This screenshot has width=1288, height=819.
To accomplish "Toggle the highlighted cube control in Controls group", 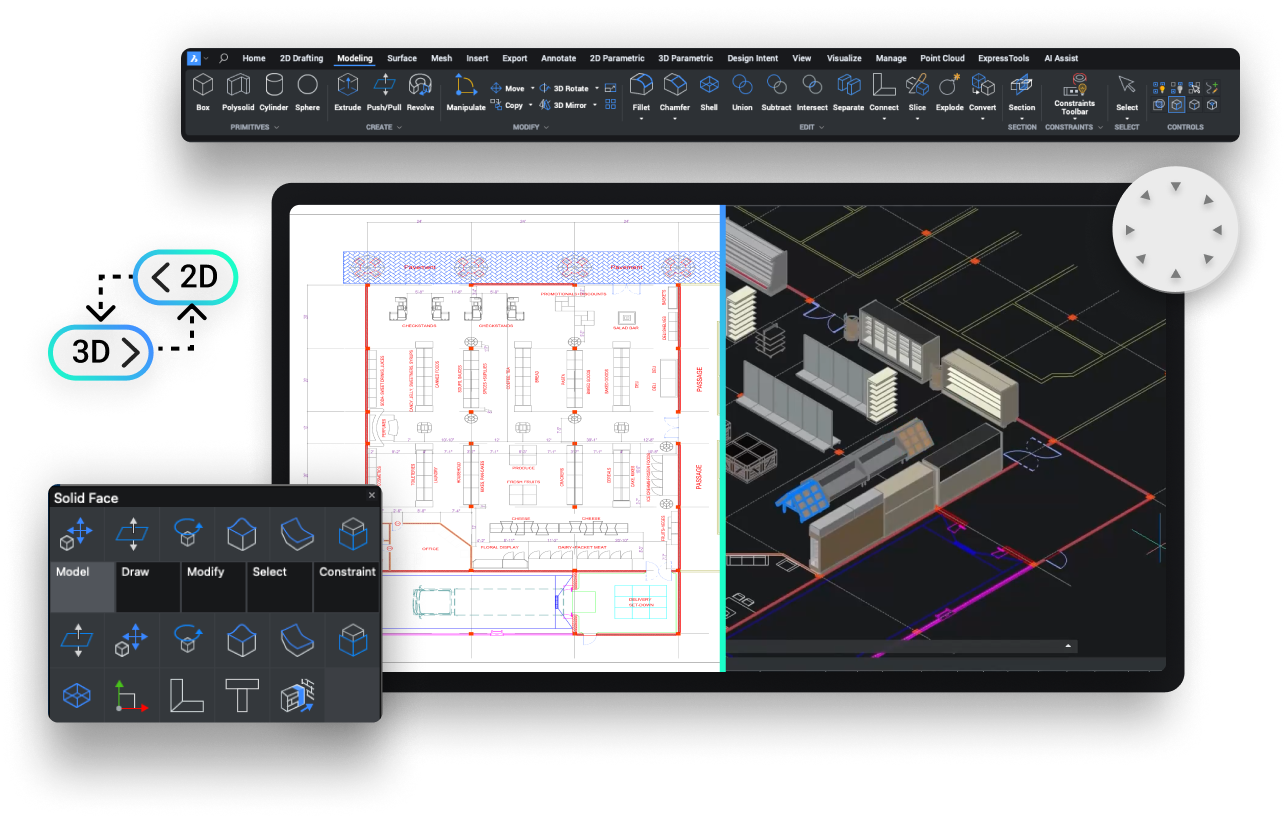I will [1176, 105].
